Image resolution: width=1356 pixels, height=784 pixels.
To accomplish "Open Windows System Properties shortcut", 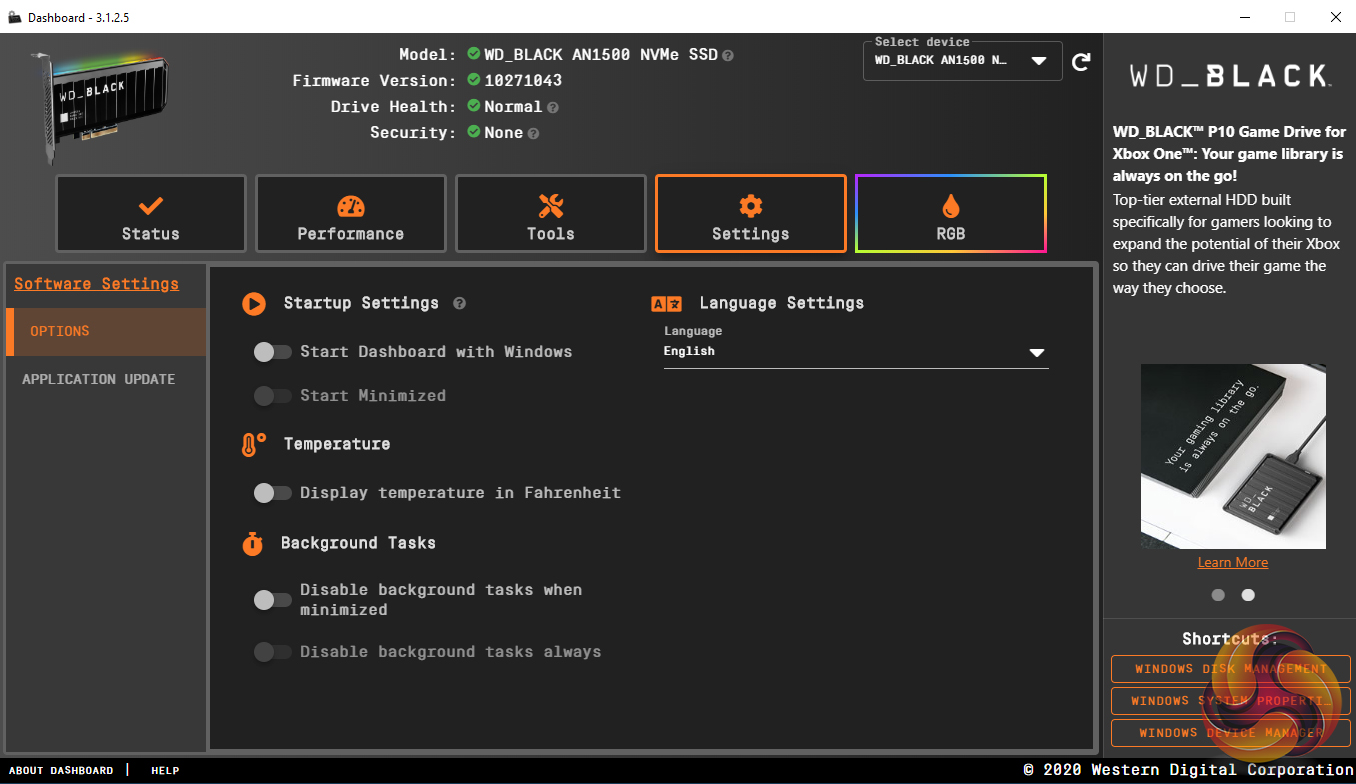I will click(1231, 701).
